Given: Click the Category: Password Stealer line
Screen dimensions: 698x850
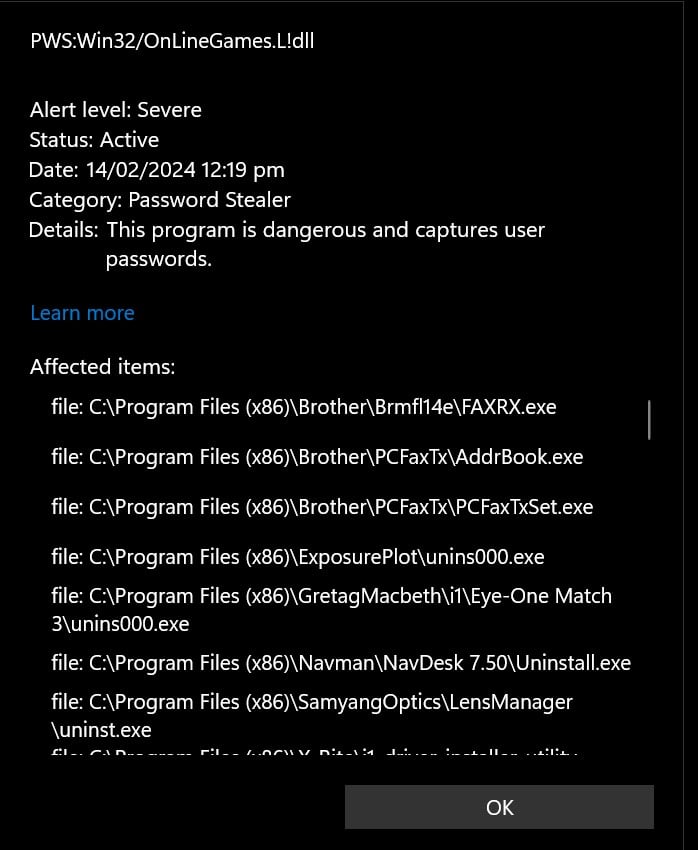Looking at the screenshot, I should pyautogui.click(x=160, y=200).
